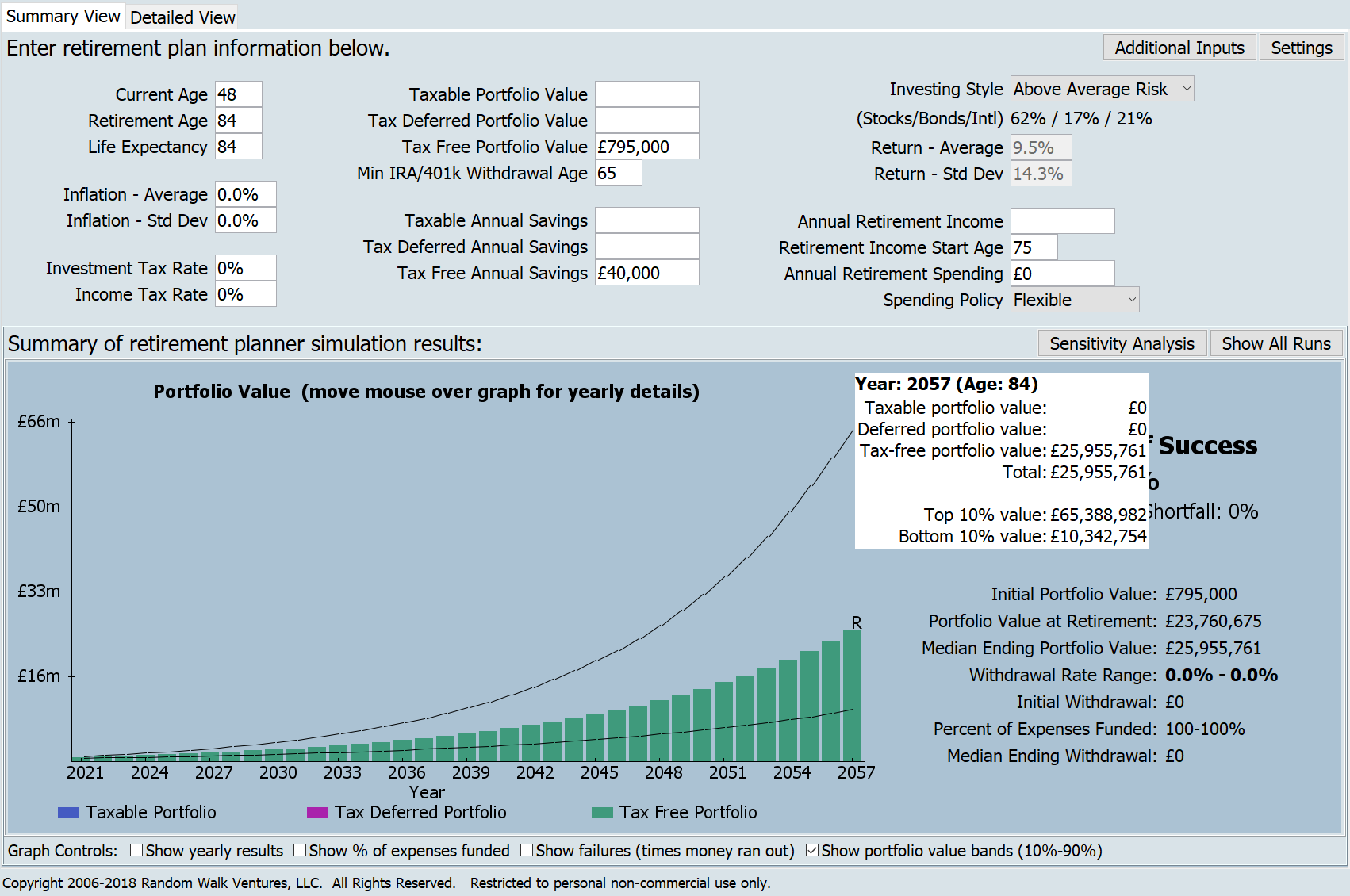Image resolution: width=1350 pixels, height=896 pixels.
Task: Click the Tax Deferred Portfolio purple swatch
Action: click(317, 813)
